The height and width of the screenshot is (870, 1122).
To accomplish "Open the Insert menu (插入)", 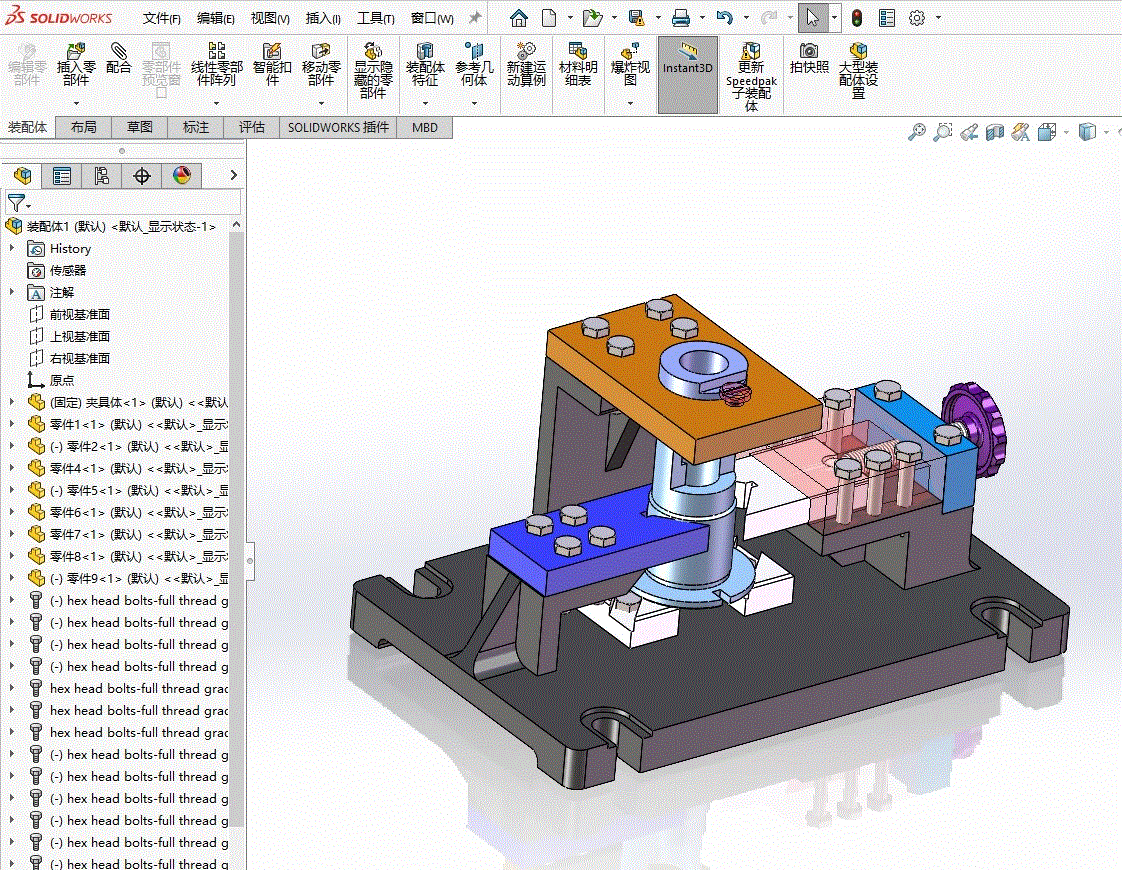I will click(x=323, y=19).
